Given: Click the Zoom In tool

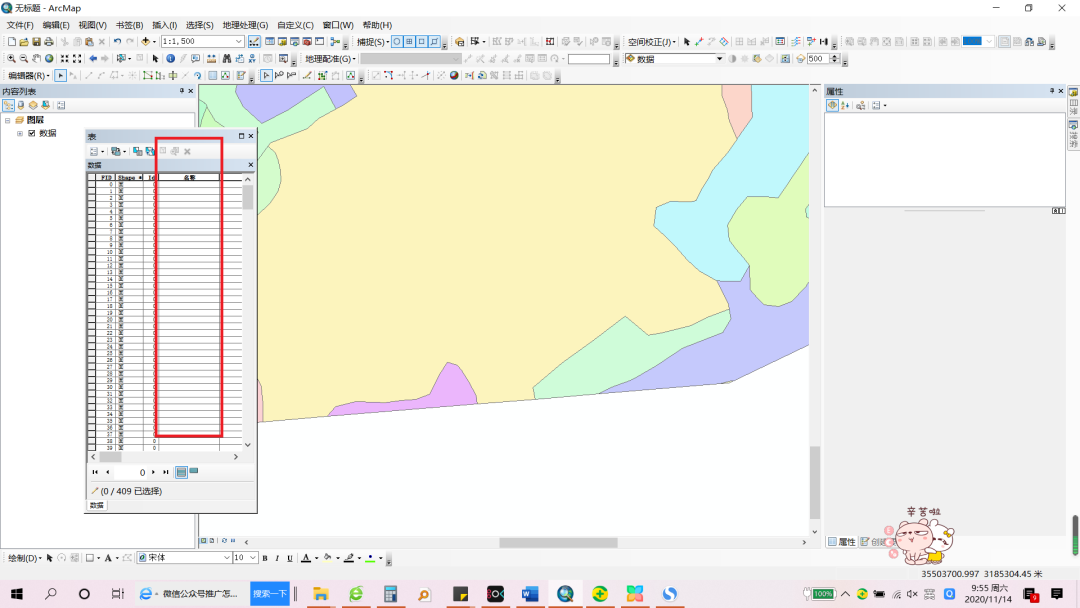Looking at the screenshot, I should click(10, 58).
